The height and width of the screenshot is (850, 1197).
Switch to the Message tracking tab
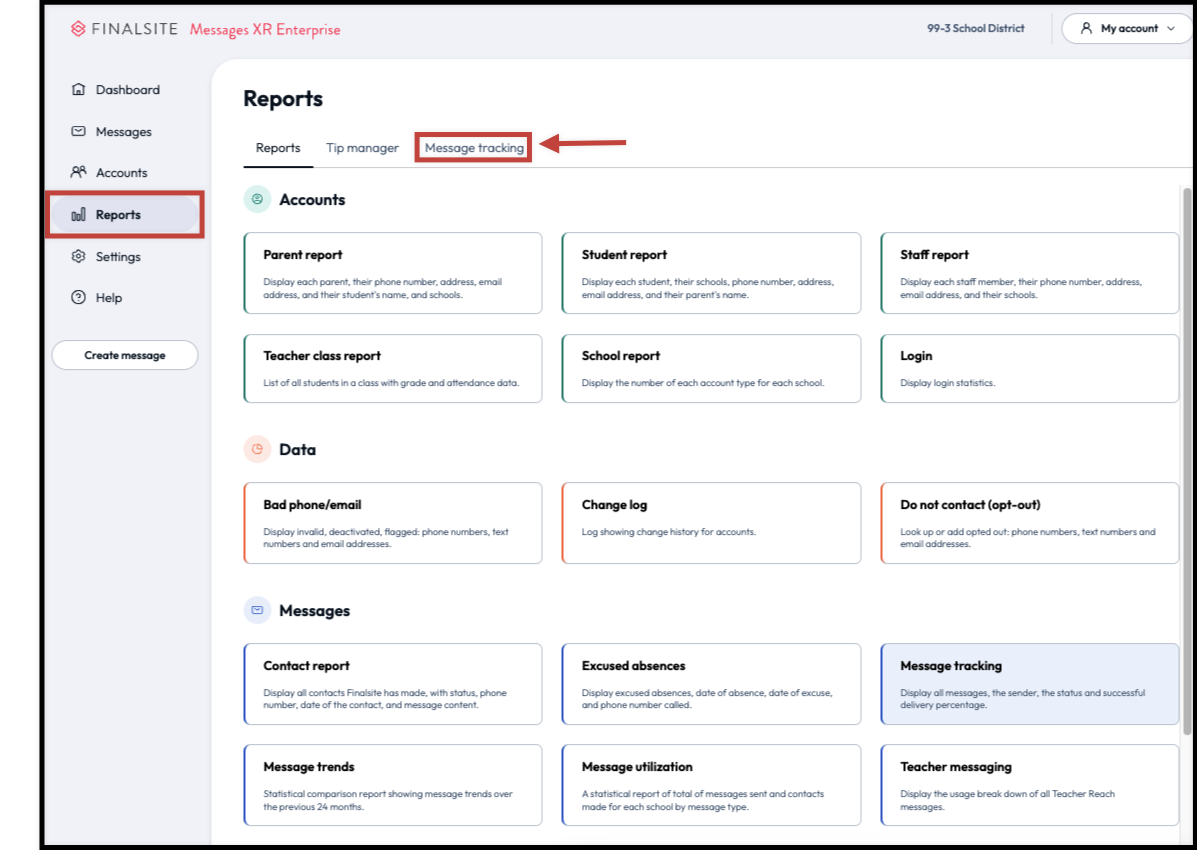click(x=474, y=148)
